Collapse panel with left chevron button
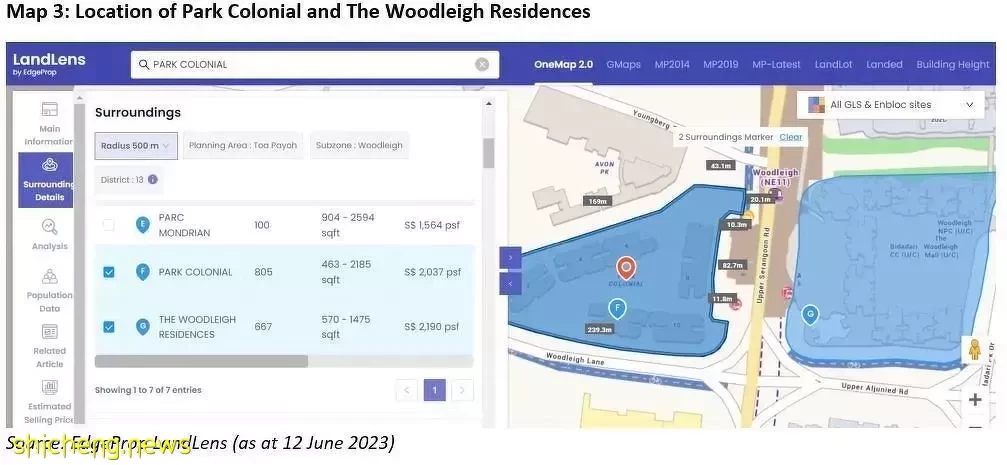Image resolution: width=1007 pixels, height=465 pixels. click(510, 284)
